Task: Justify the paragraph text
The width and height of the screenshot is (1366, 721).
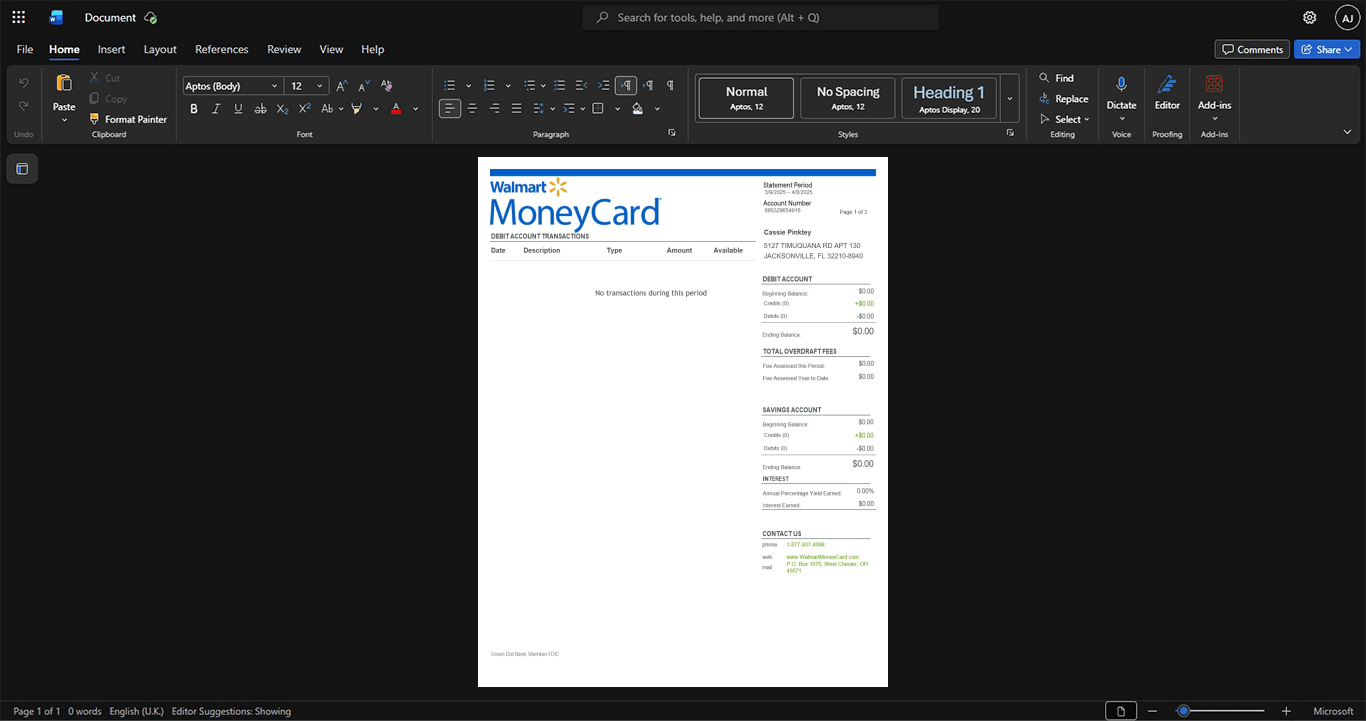Action: (516, 108)
